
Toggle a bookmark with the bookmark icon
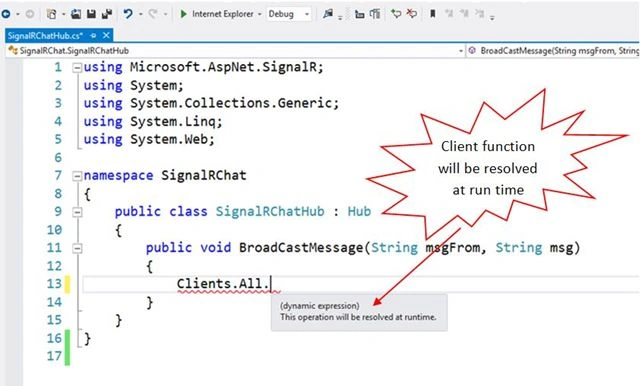[433, 14]
